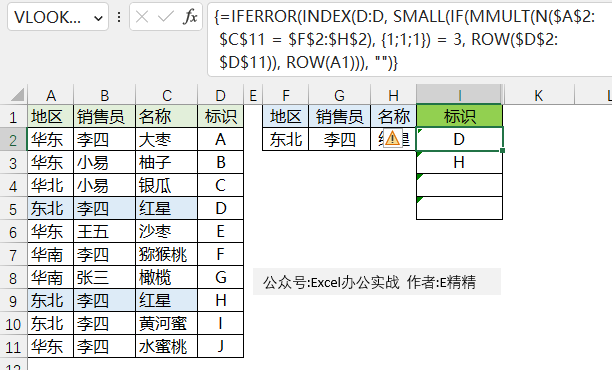This screenshot has width=612, height=370.
Task: Select row 9 header
Action: click(x=13, y=301)
